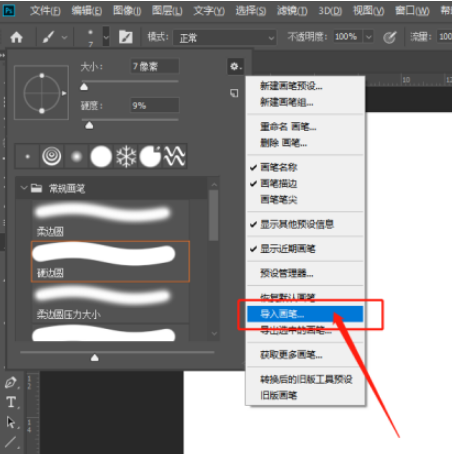The width and height of the screenshot is (452, 454).
Task: Open the 3D menu
Action: coord(330,11)
